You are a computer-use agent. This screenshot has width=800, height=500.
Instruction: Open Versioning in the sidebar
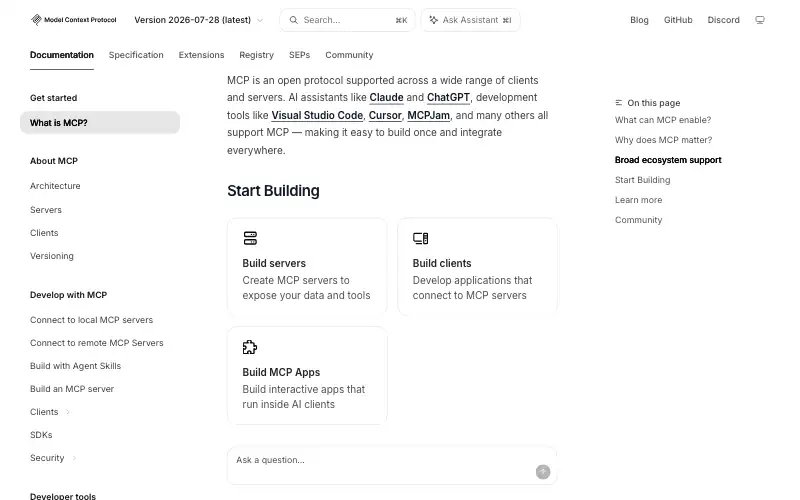pyautogui.click(x=52, y=256)
